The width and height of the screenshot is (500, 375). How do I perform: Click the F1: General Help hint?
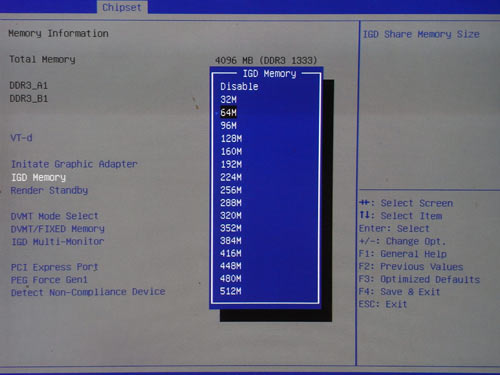point(403,254)
